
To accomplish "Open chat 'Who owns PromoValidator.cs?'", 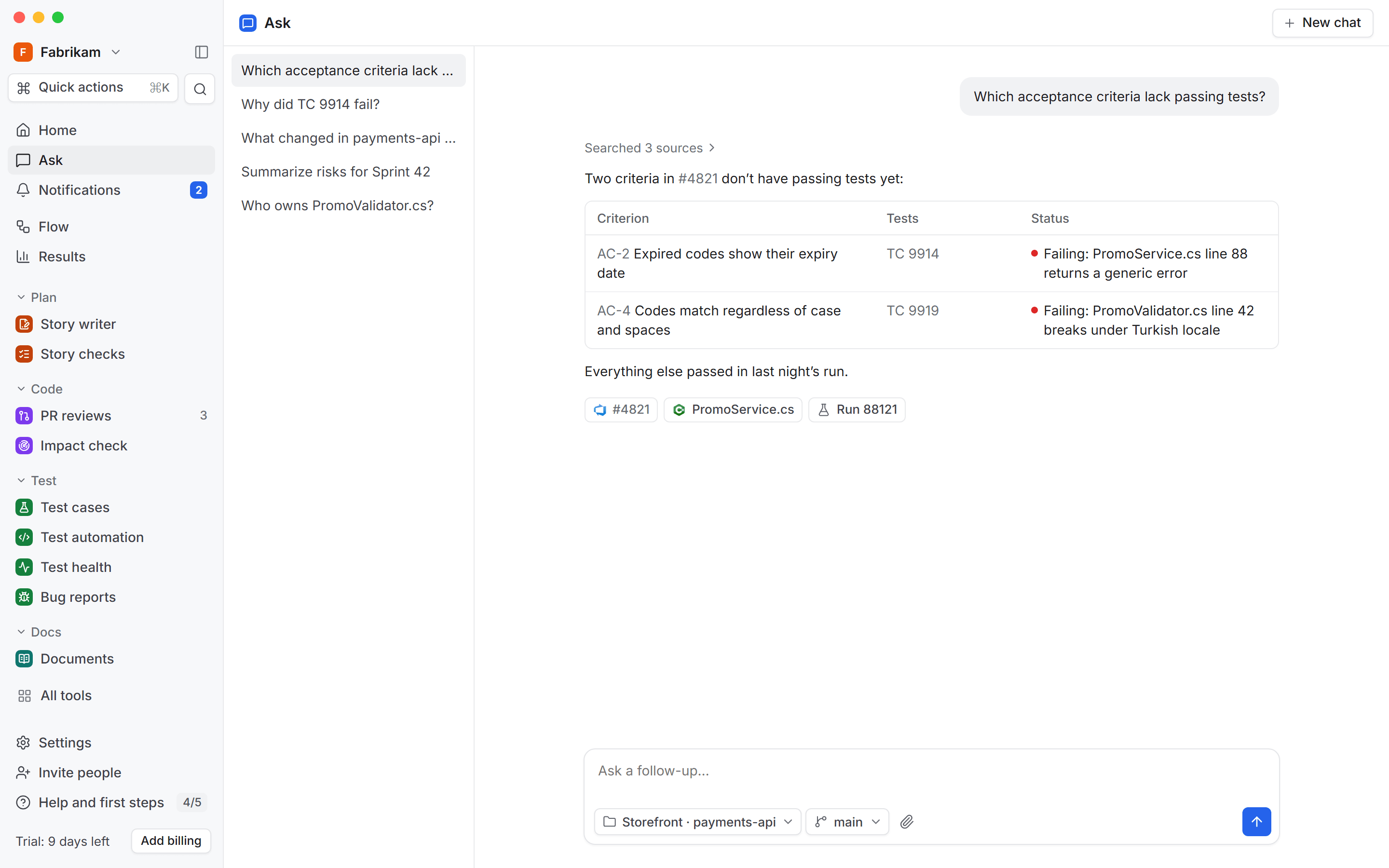I will pyautogui.click(x=348, y=205).
